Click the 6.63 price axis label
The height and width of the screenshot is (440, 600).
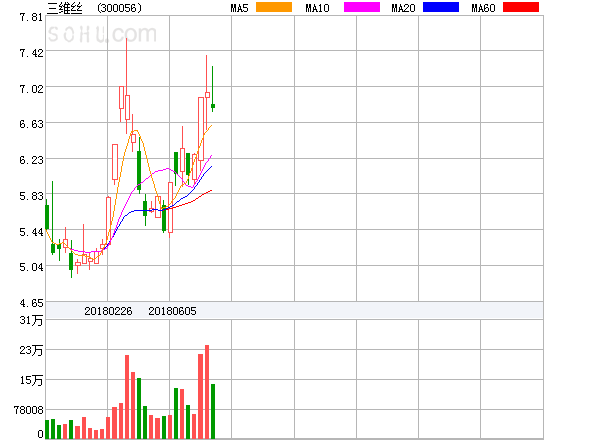(x=31, y=124)
